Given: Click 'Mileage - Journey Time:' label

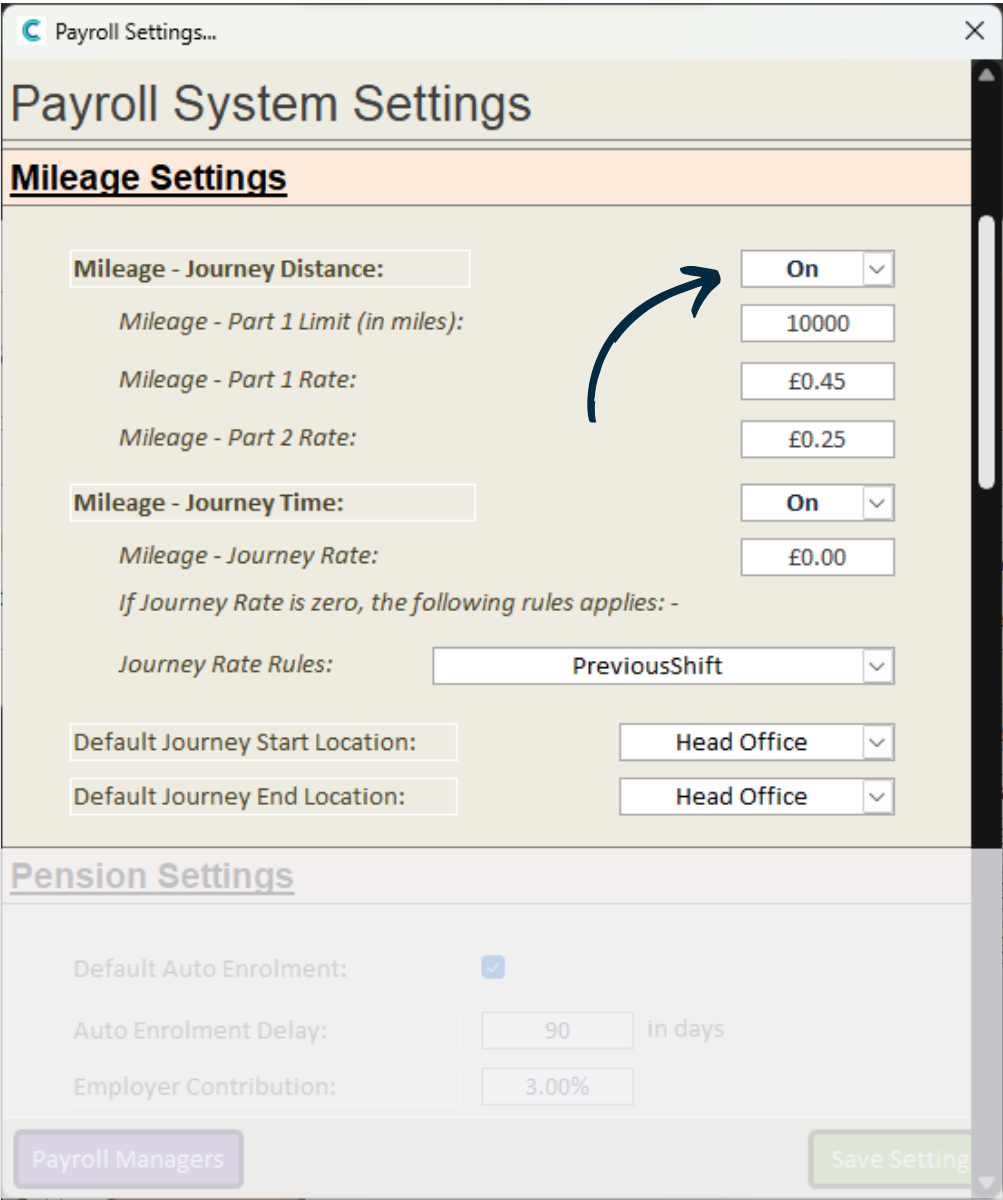Looking at the screenshot, I should (x=209, y=503).
